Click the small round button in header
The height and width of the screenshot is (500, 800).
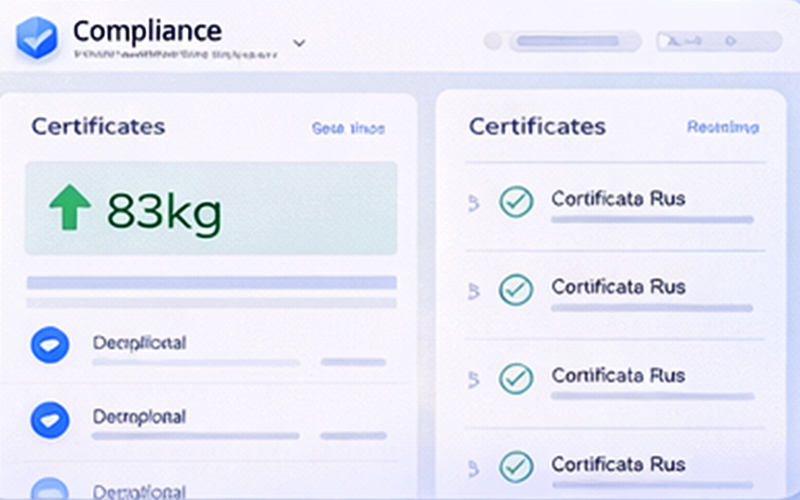click(492, 42)
